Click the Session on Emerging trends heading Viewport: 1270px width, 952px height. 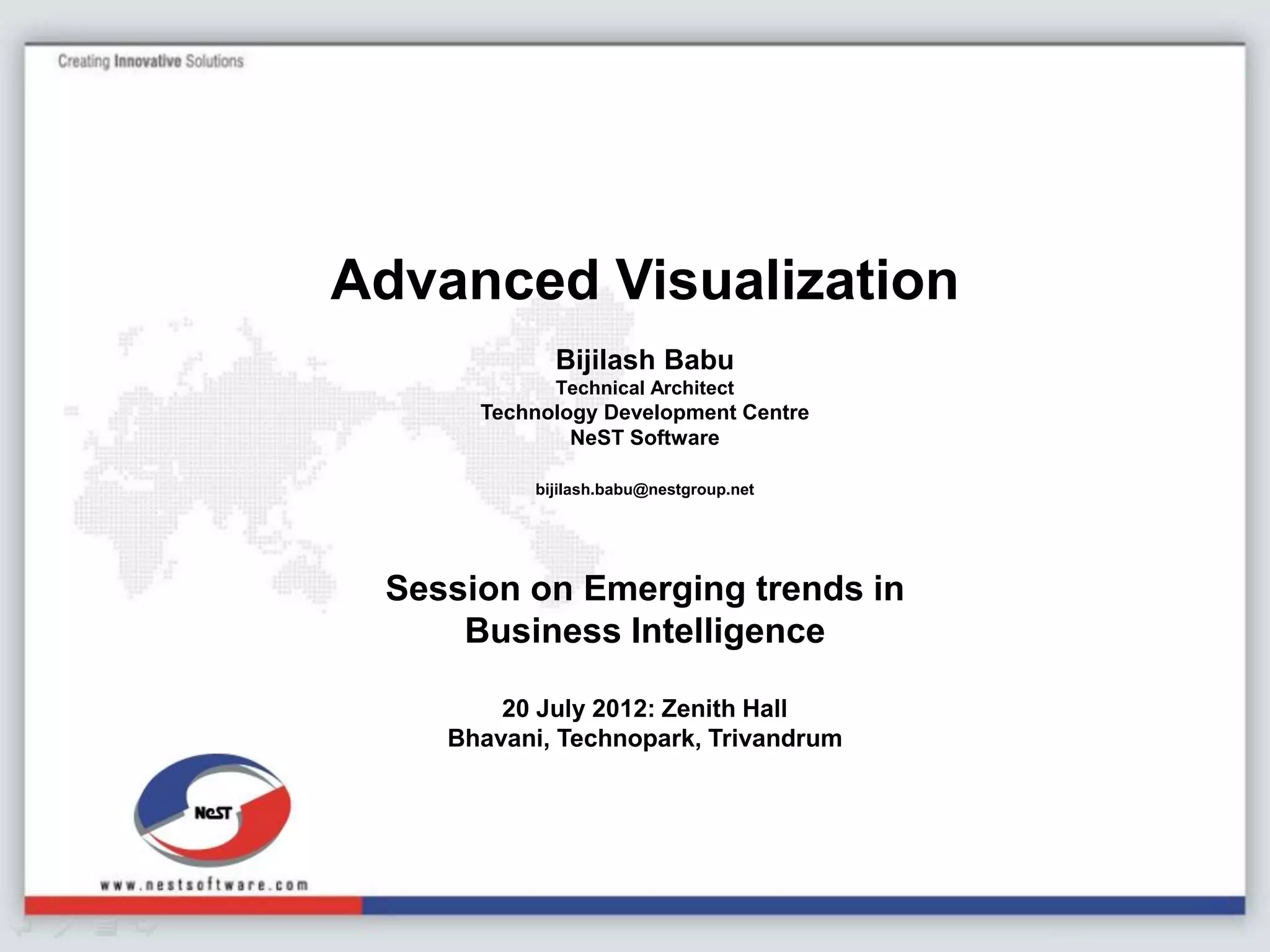pyautogui.click(x=644, y=588)
